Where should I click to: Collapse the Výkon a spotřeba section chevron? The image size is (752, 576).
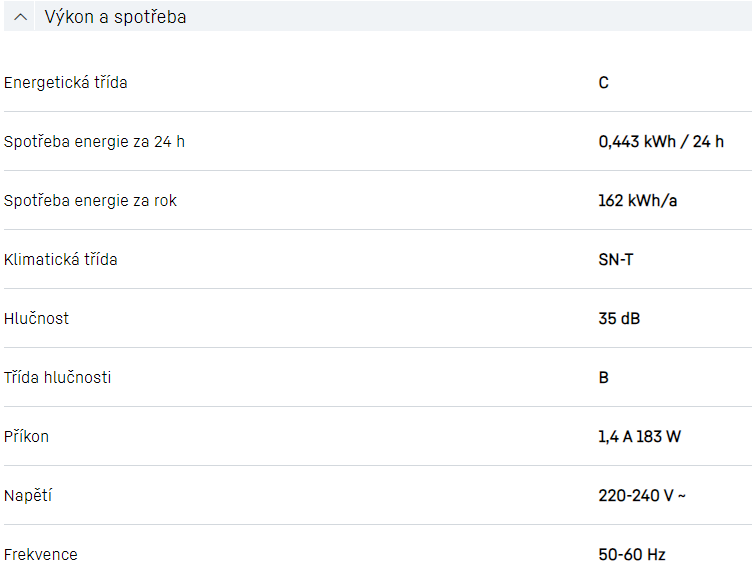(x=21, y=17)
